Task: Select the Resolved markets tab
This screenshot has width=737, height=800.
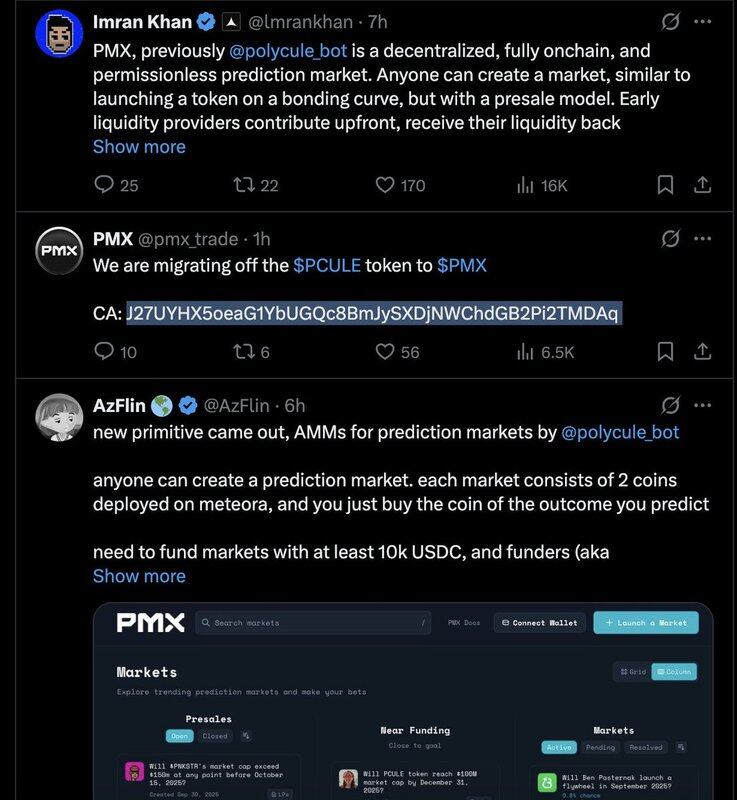Action: 646,747
